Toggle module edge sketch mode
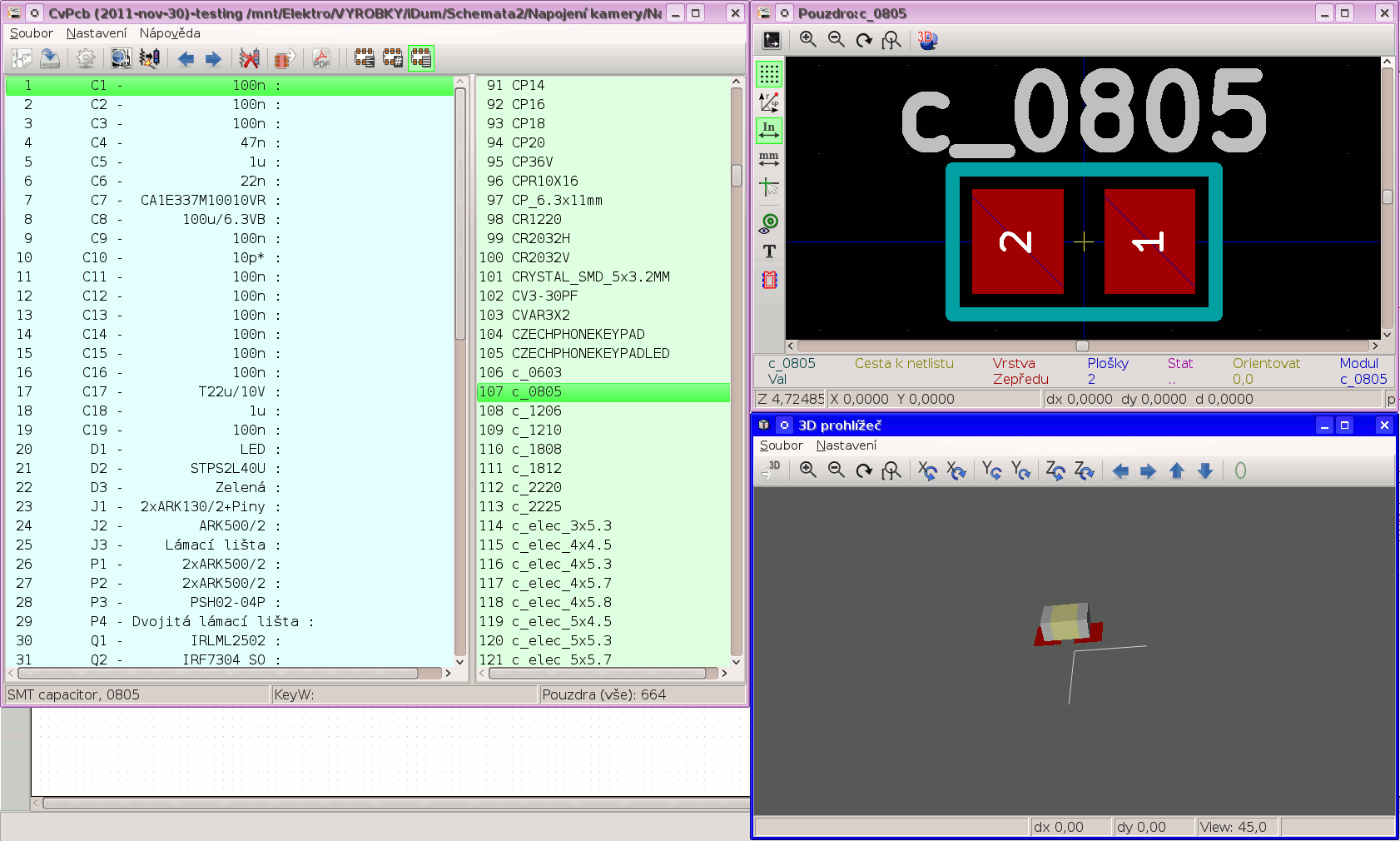The height and width of the screenshot is (841, 1400). click(769, 280)
